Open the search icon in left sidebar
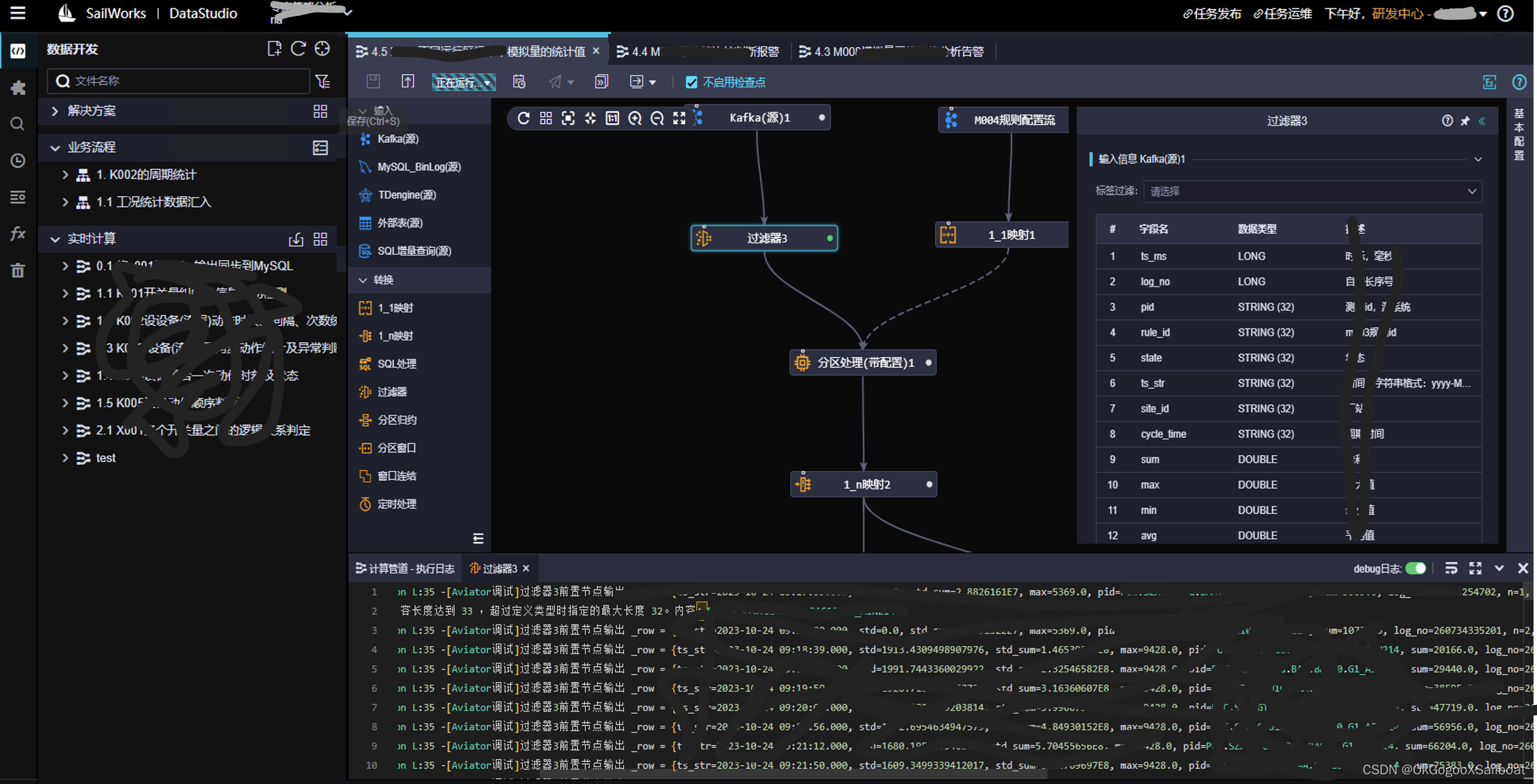The height and width of the screenshot is (784, 1537). point(18,124)
